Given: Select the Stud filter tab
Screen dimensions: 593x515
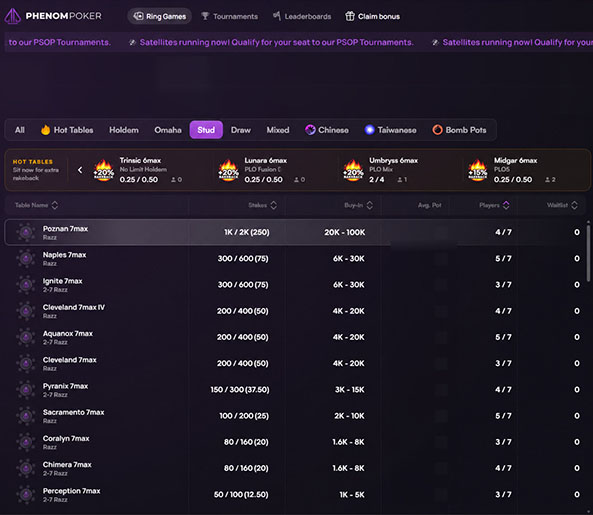Looking at the screenshot, I should (x=206, y=130).
